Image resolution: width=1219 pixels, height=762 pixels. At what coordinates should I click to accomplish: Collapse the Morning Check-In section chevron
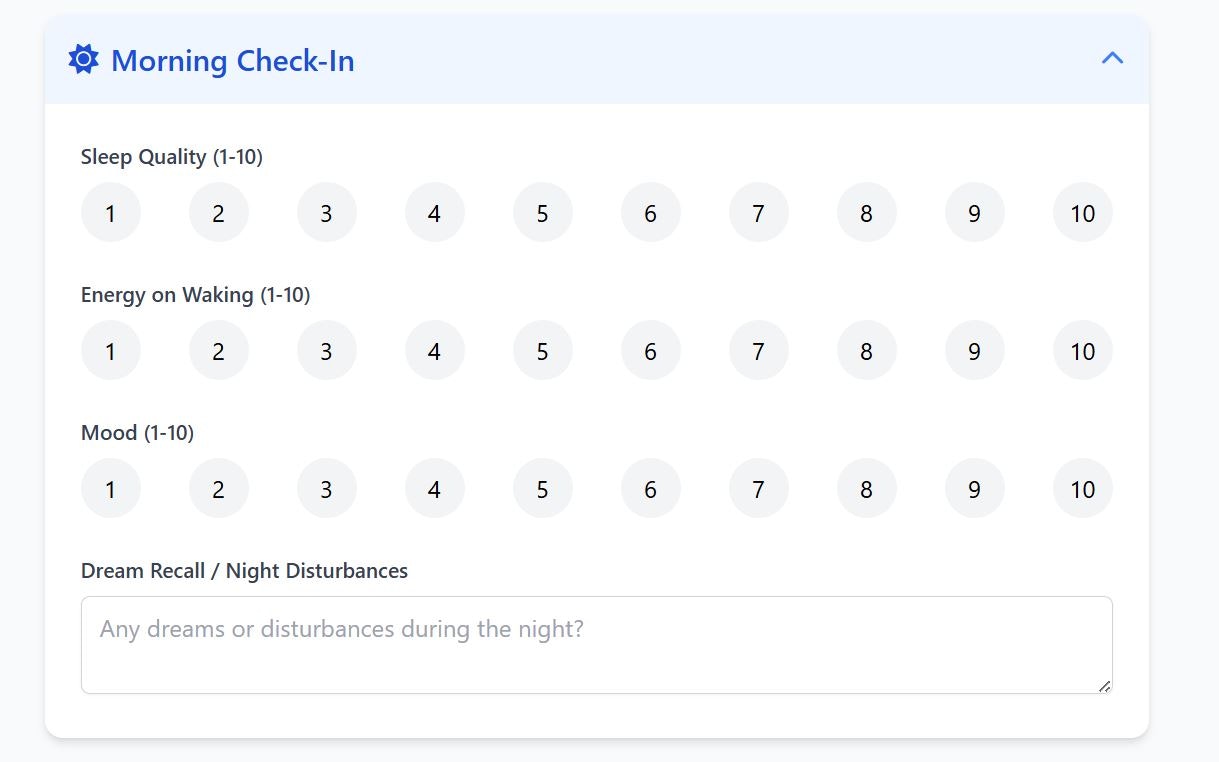coord(1112,58)
